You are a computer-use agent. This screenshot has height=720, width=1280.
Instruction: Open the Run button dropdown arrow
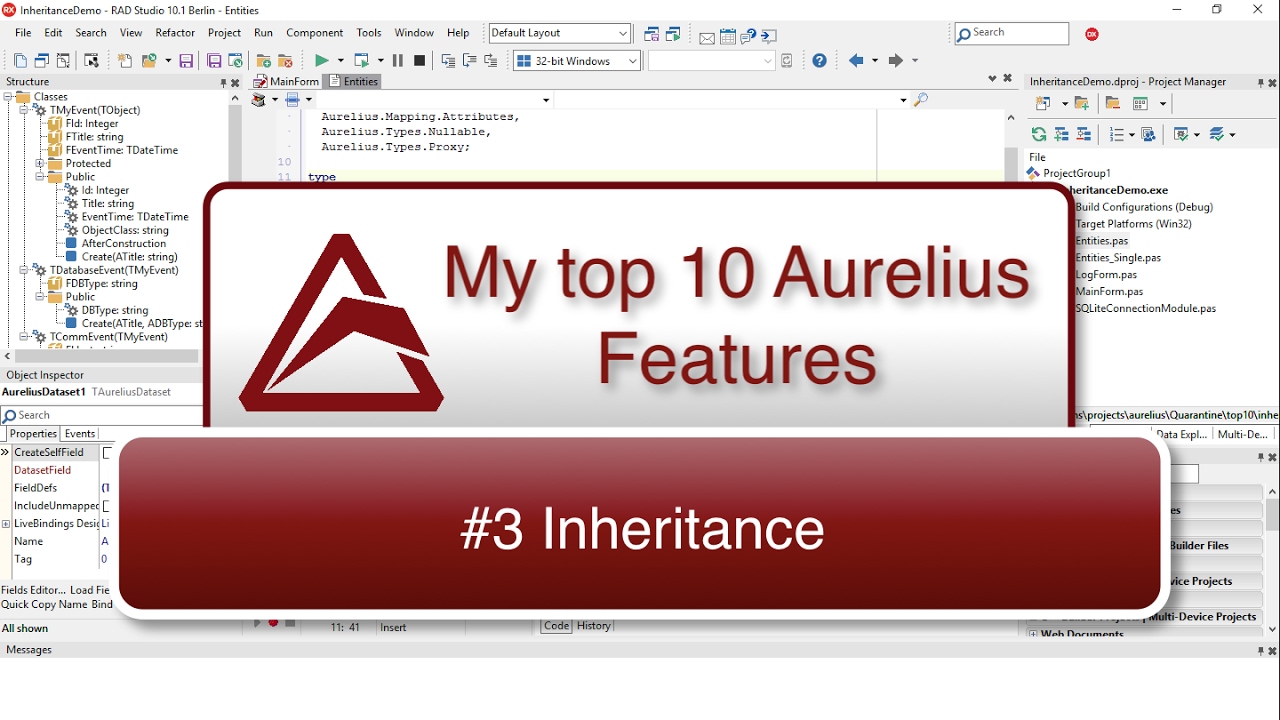pyautogui.click(x=341, y=61)
